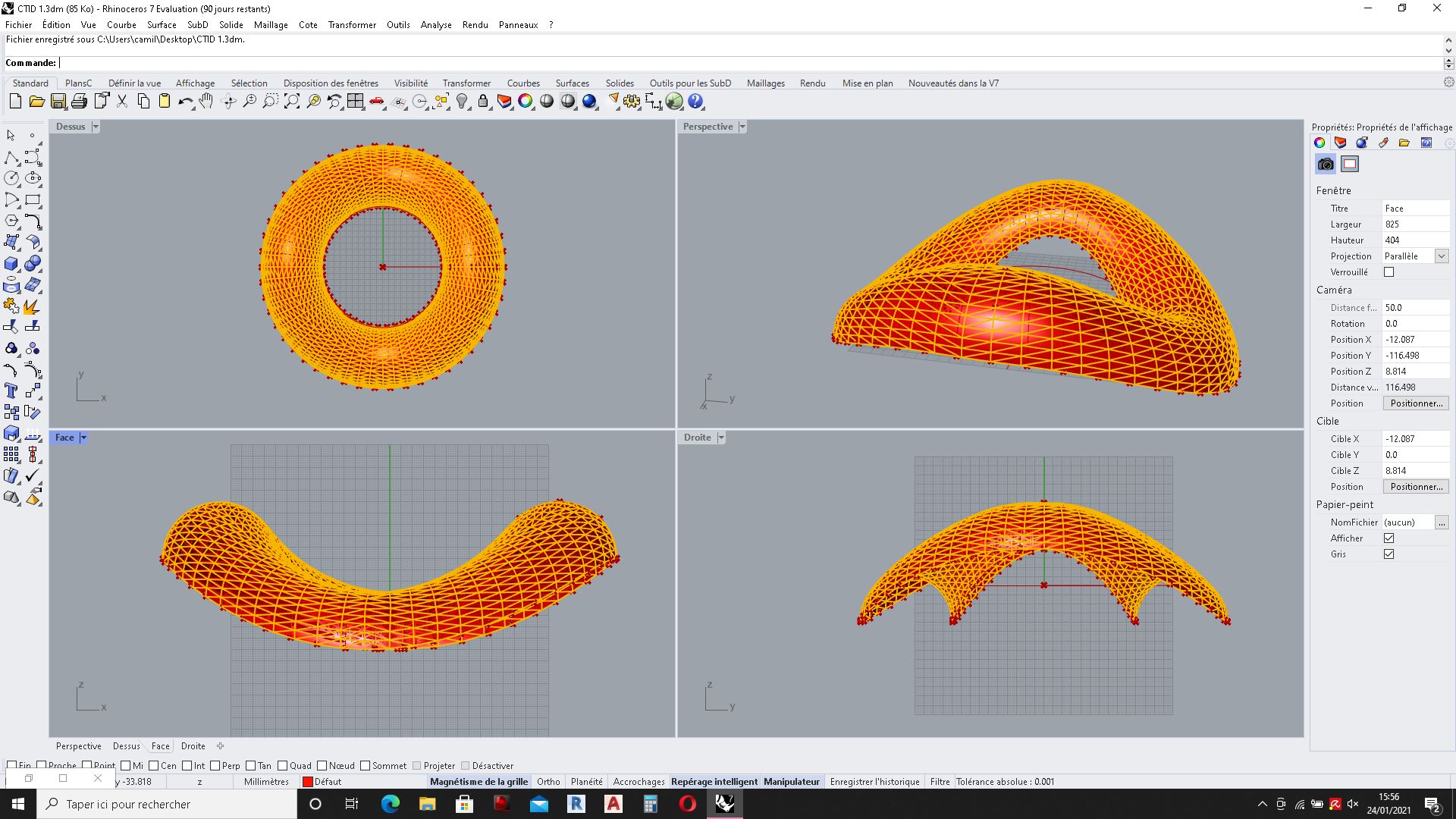Select the Box solid tool
The image size is (1456, 819).
11,263
